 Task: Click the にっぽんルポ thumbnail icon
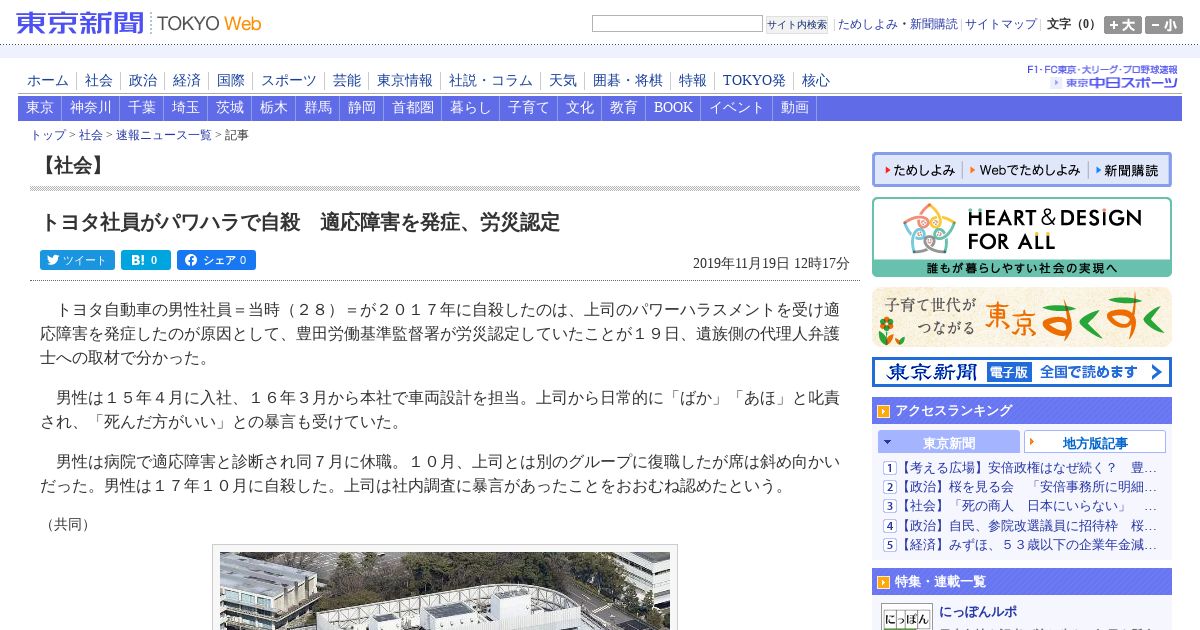[906, 617]
